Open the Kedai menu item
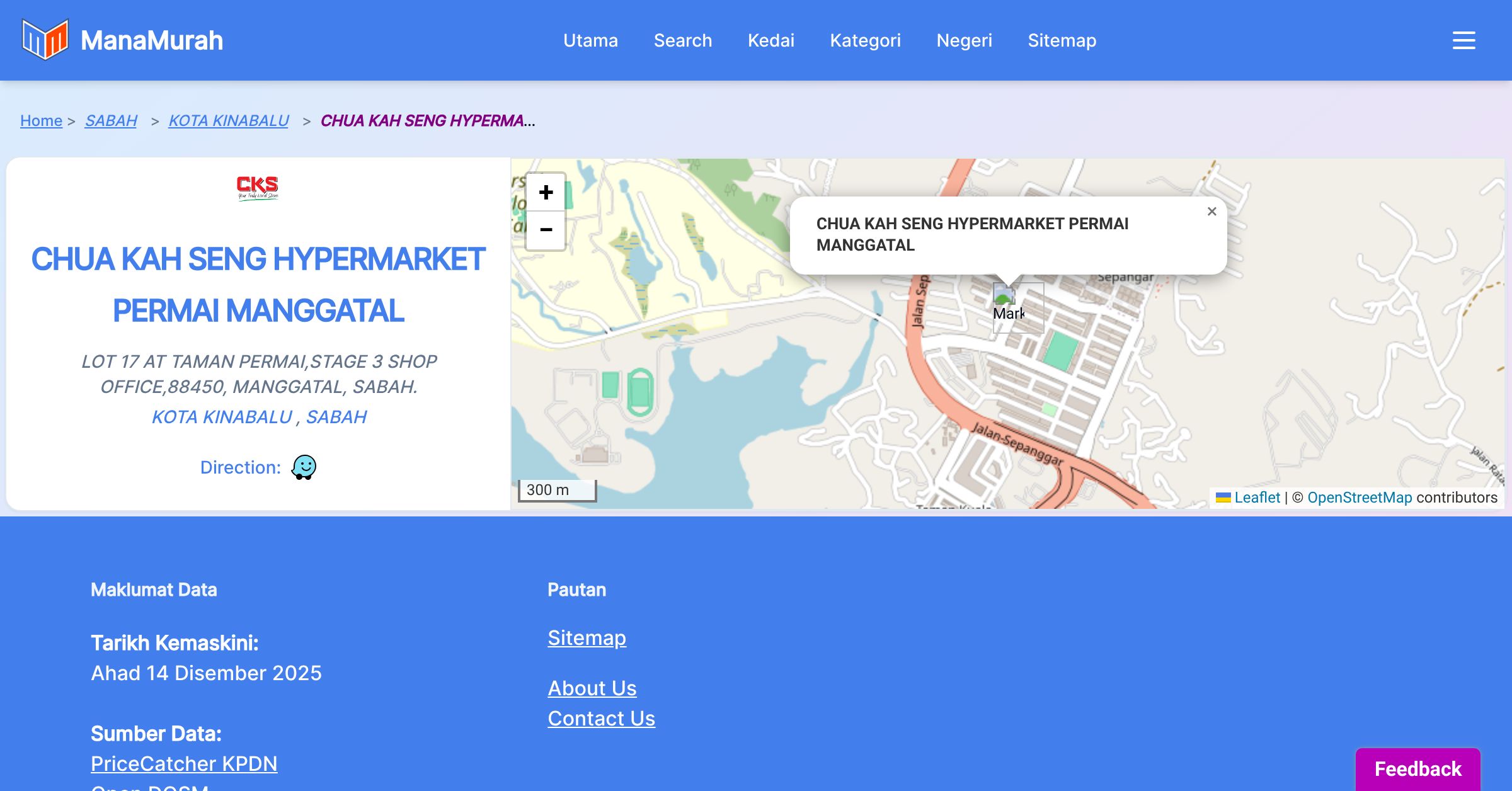 click(x=770, y=40)
